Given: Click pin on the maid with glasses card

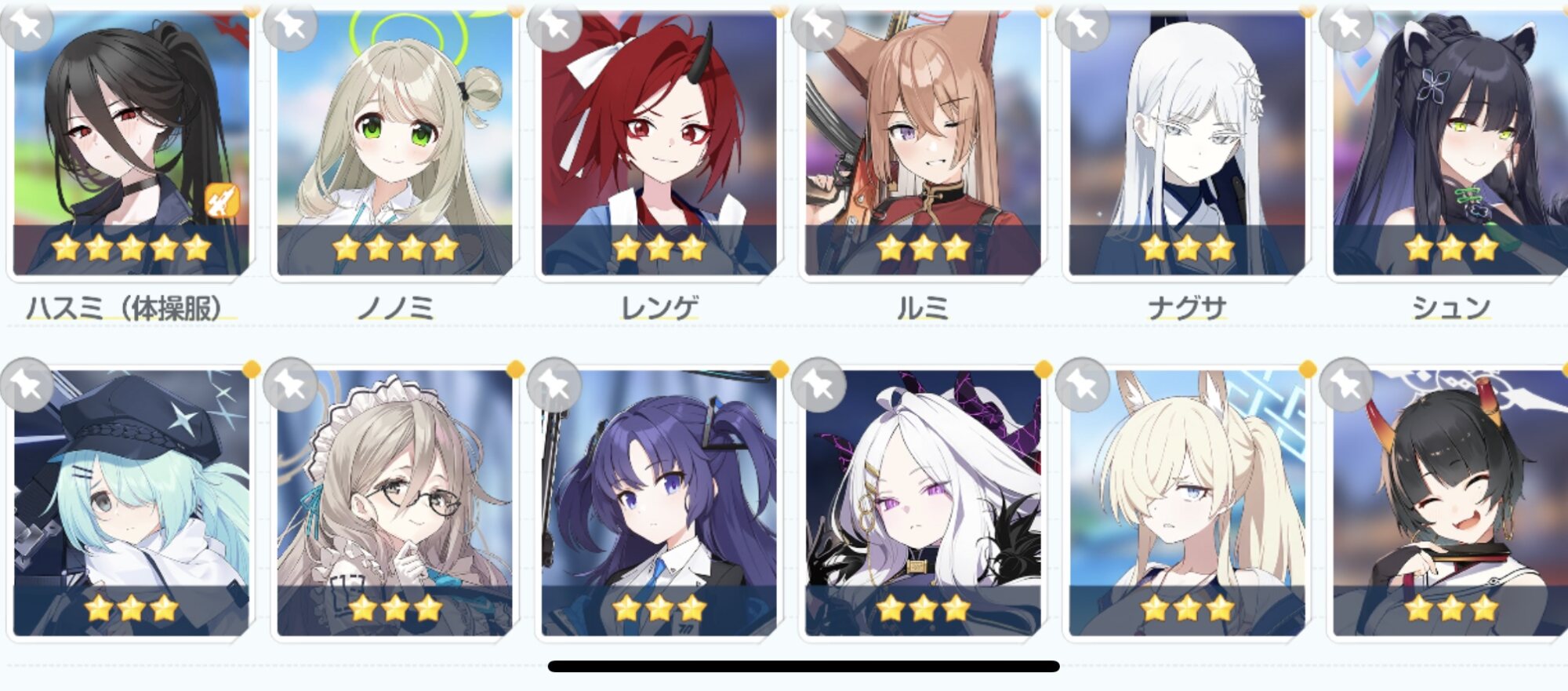Looking at the screenshot, I should click(x=291, y=384).
